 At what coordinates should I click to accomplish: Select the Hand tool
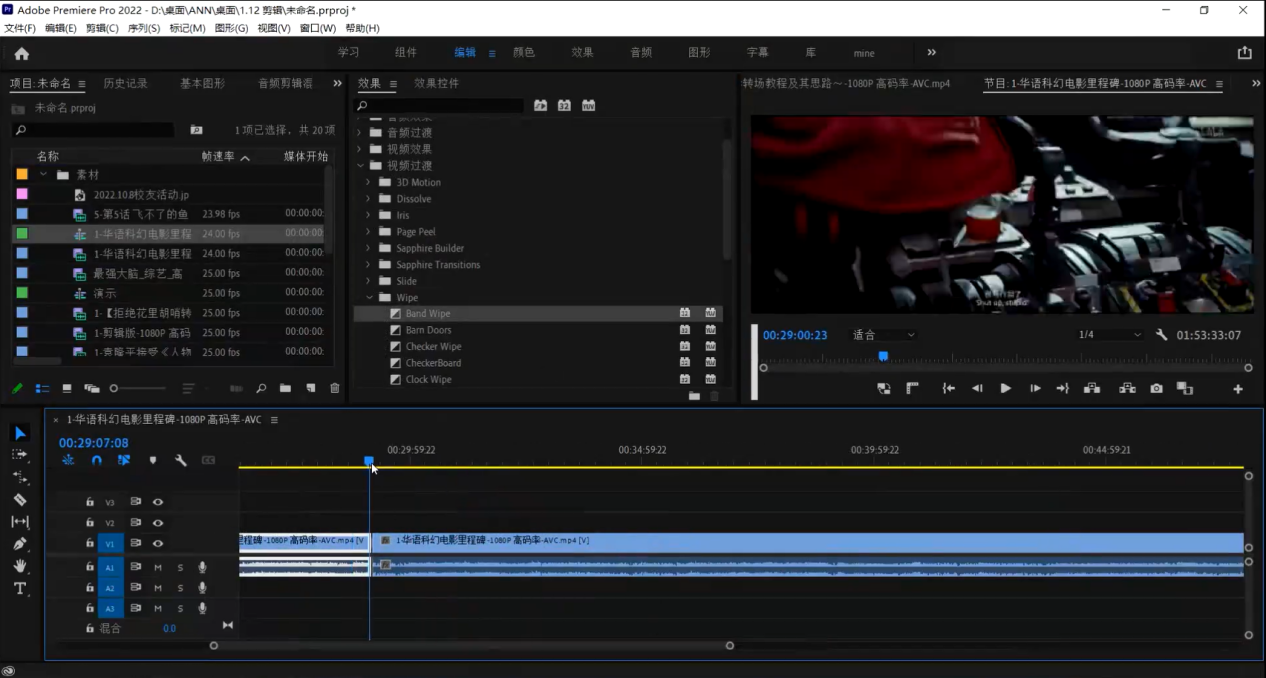[x=20, y=566]
